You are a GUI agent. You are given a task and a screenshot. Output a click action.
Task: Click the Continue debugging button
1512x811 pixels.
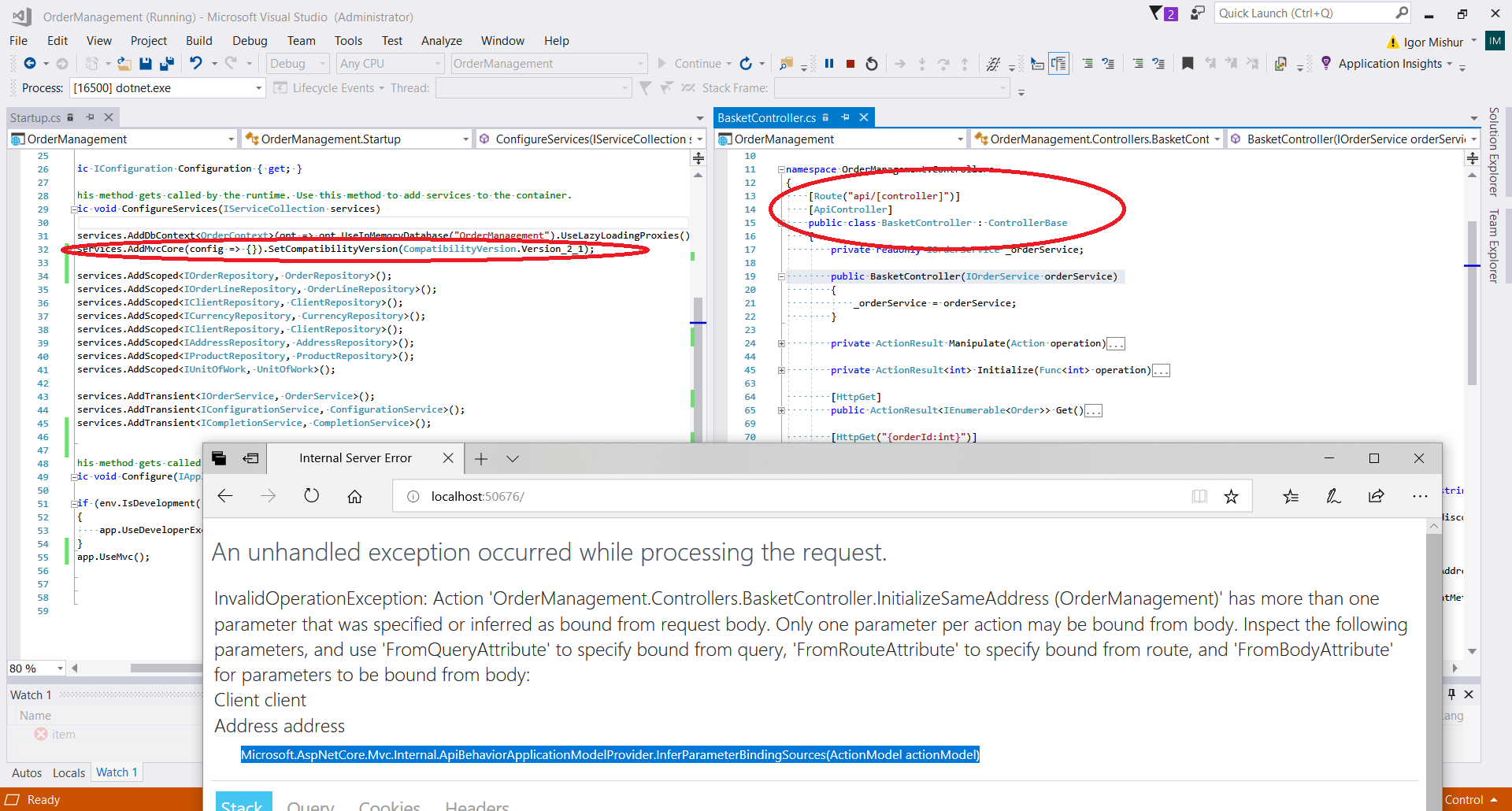pos(690,64)
